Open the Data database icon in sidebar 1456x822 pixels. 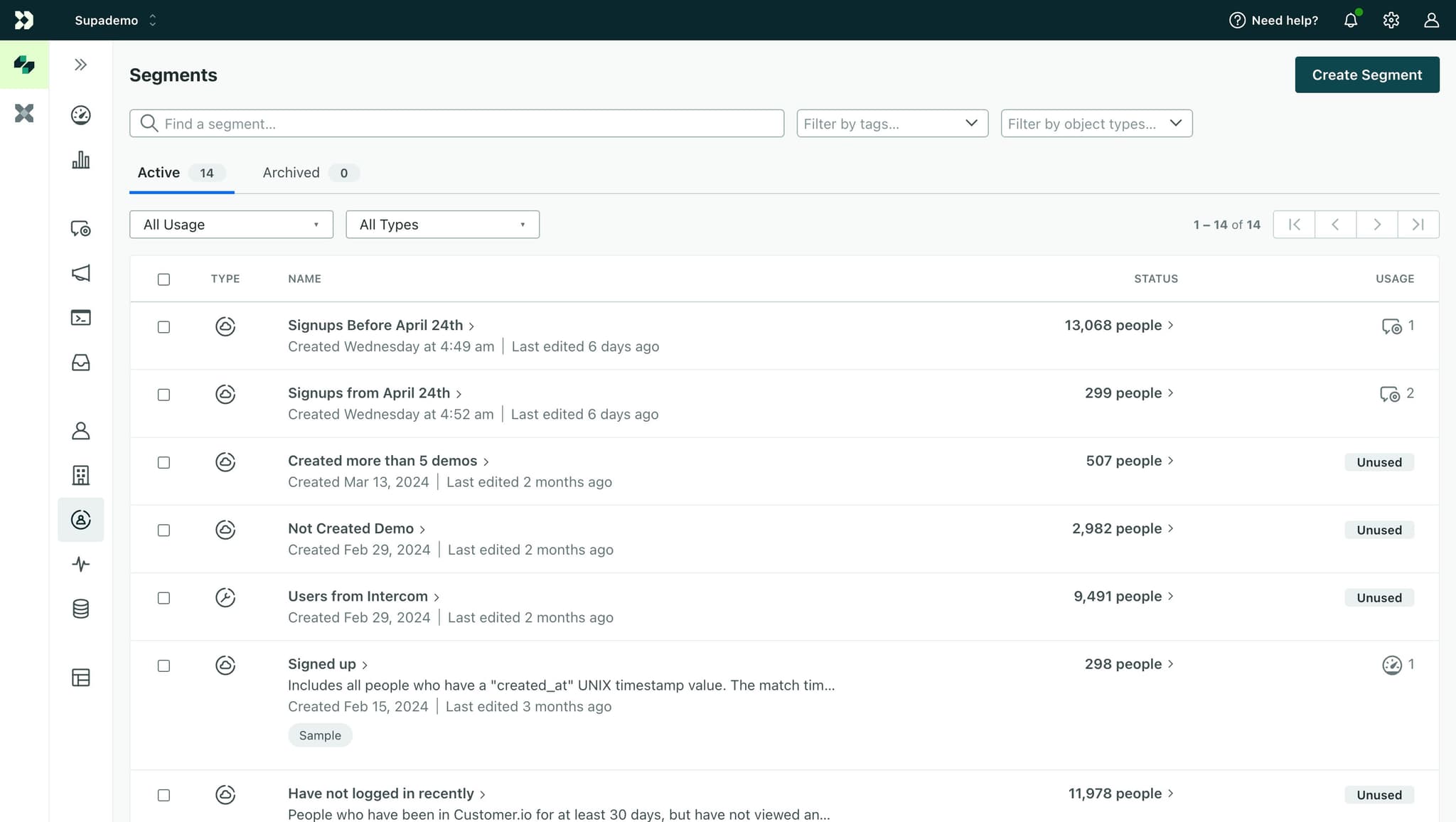pos(80,608)
